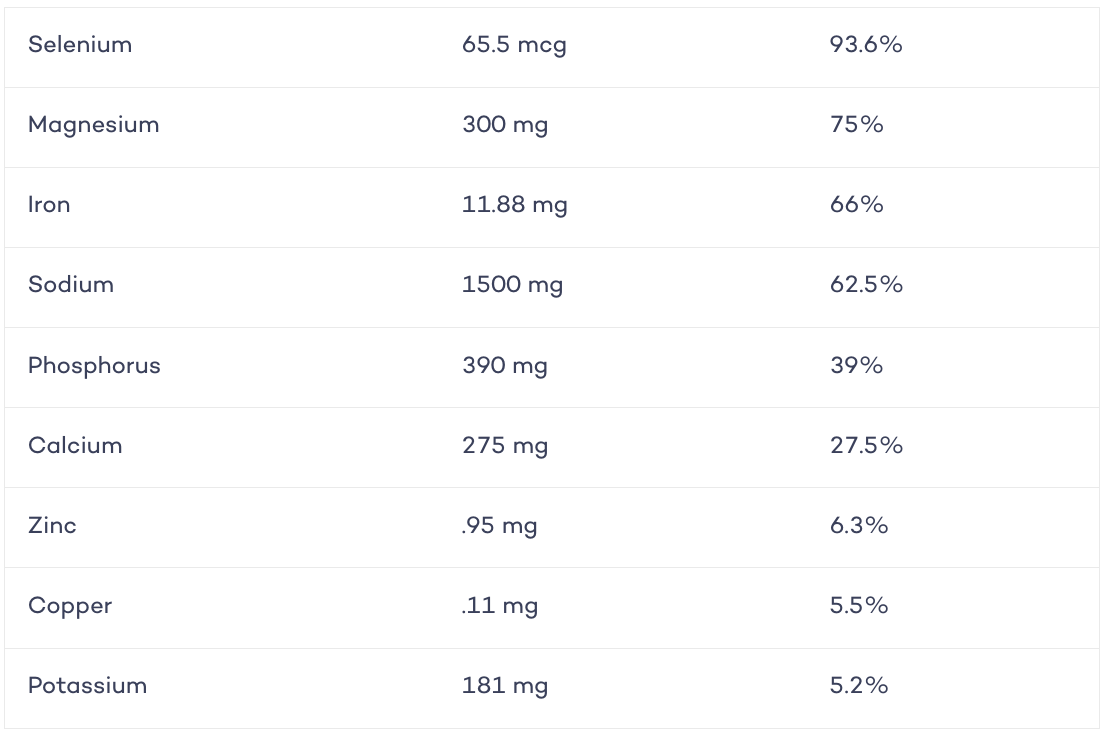
Task: Select the 65.5 mcg selenium amount
Action: coord(514,45)
